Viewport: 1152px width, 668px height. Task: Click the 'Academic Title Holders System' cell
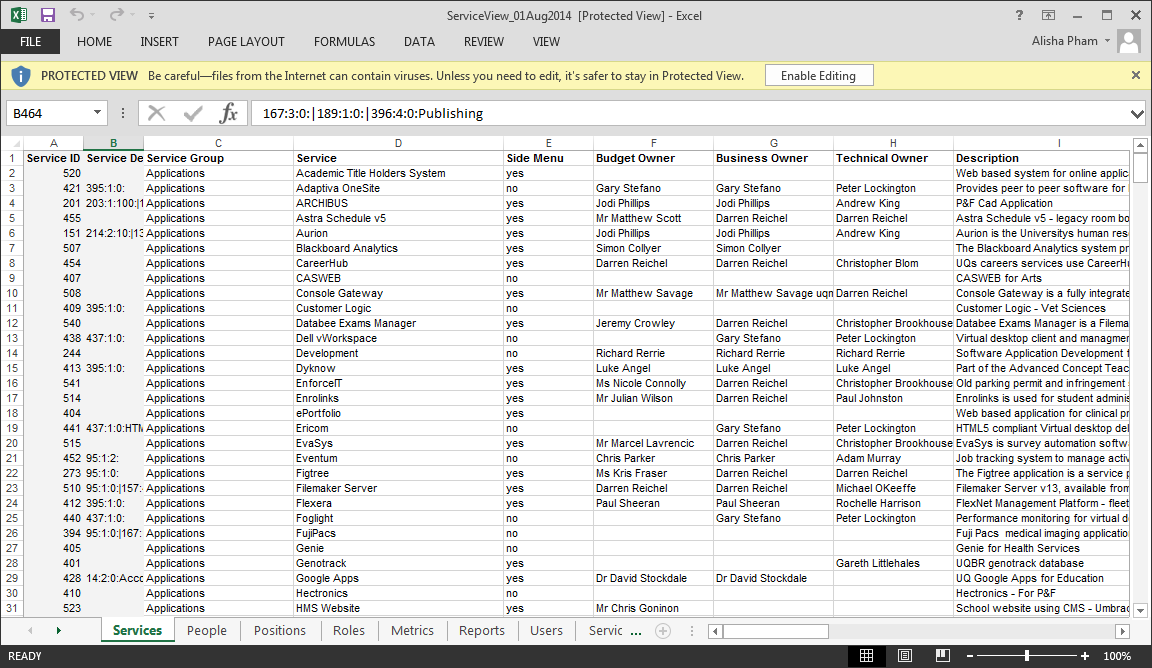pyautogui.click(x=398, y=173)
